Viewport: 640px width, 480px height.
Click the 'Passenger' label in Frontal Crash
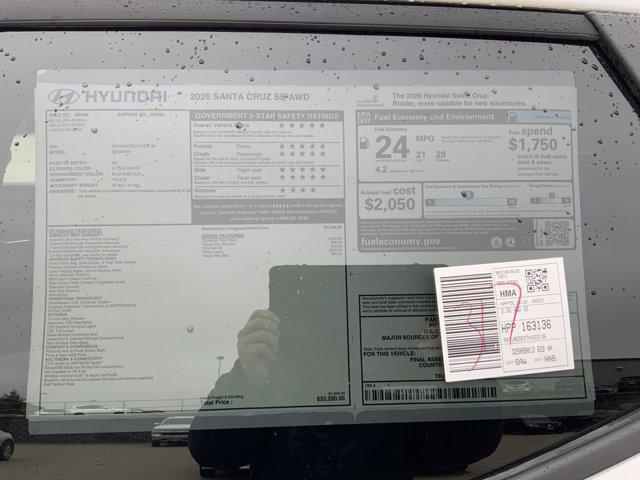[x=249, y=154]
